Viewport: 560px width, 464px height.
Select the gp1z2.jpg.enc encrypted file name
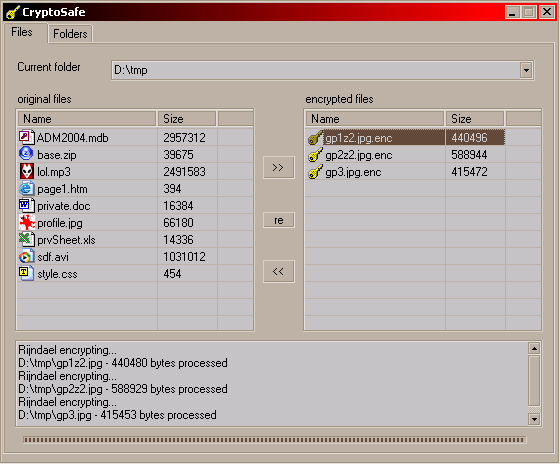click(x=359, y=138)
